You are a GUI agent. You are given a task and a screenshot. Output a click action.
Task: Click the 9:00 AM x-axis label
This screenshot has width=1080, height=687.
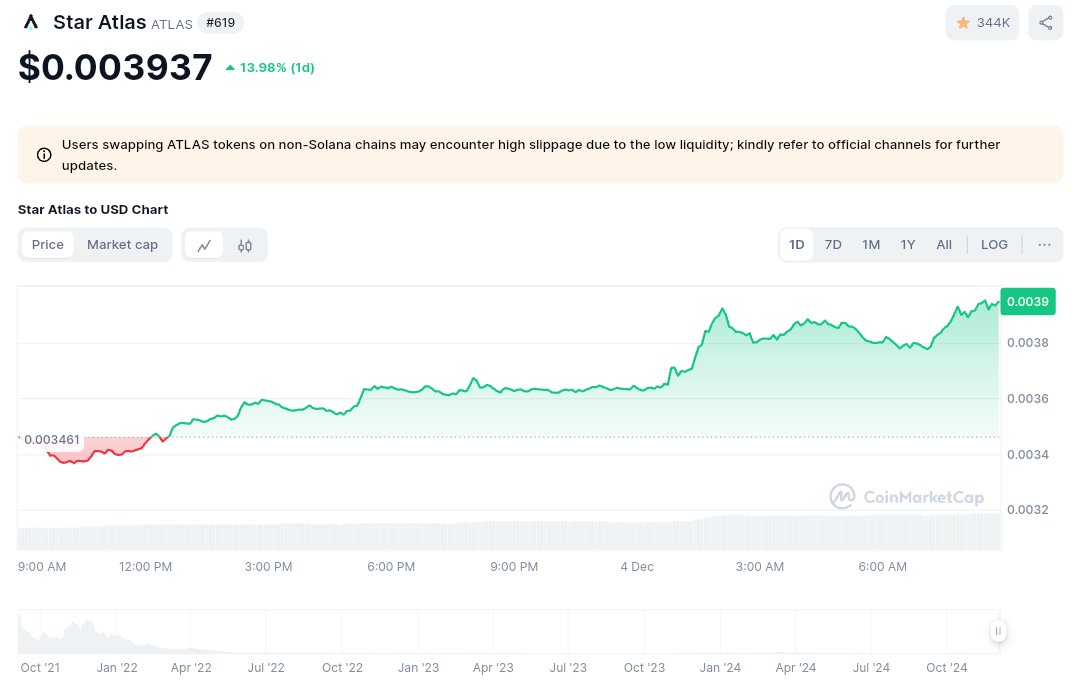point(42,566)
